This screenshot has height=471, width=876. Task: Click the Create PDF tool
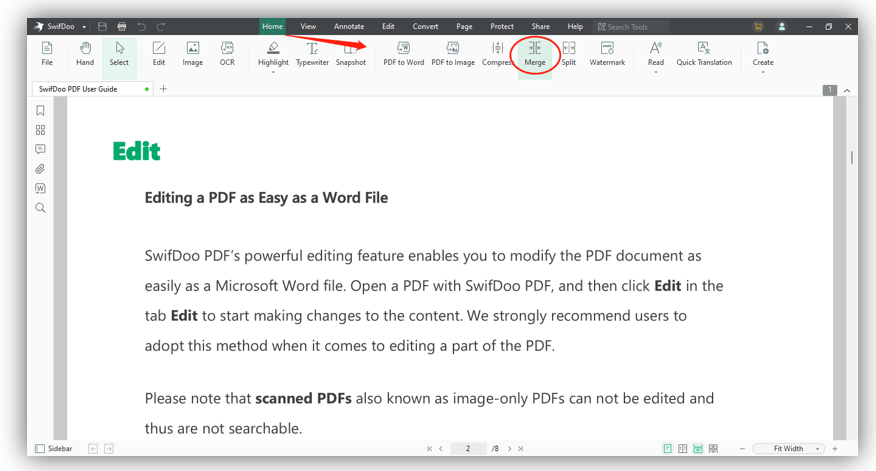pos(763,53)
